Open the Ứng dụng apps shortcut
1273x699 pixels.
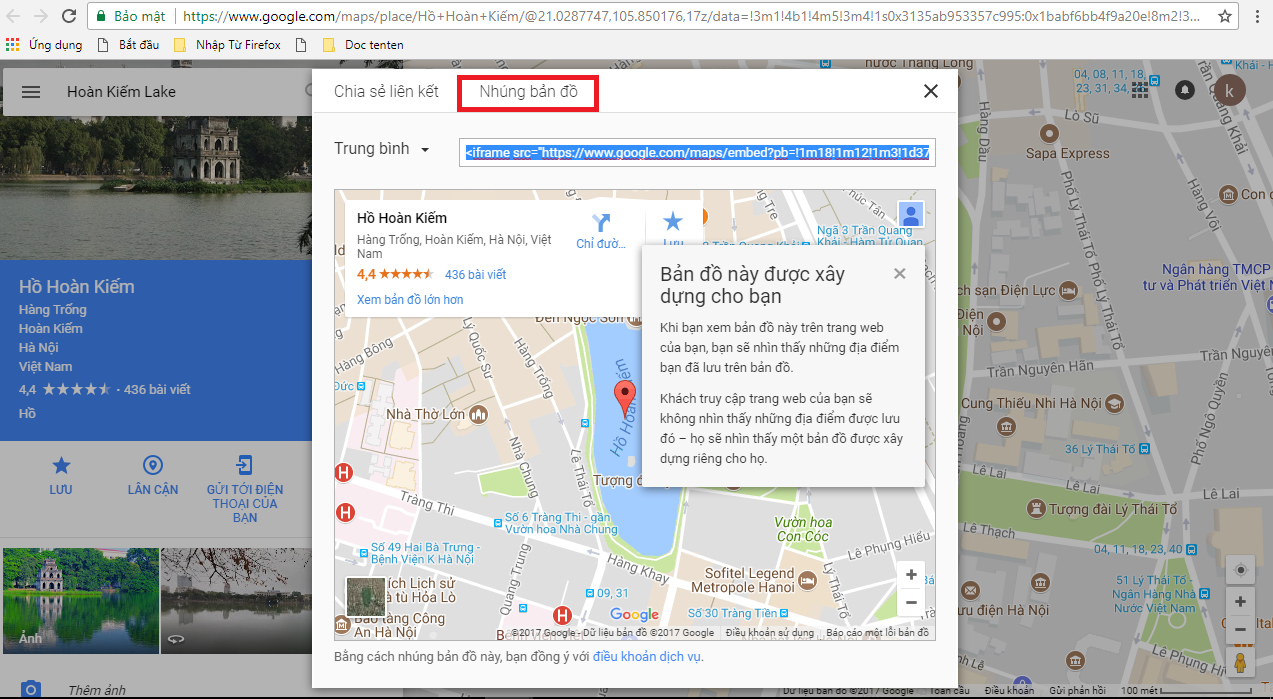click(x=42, y=45)
